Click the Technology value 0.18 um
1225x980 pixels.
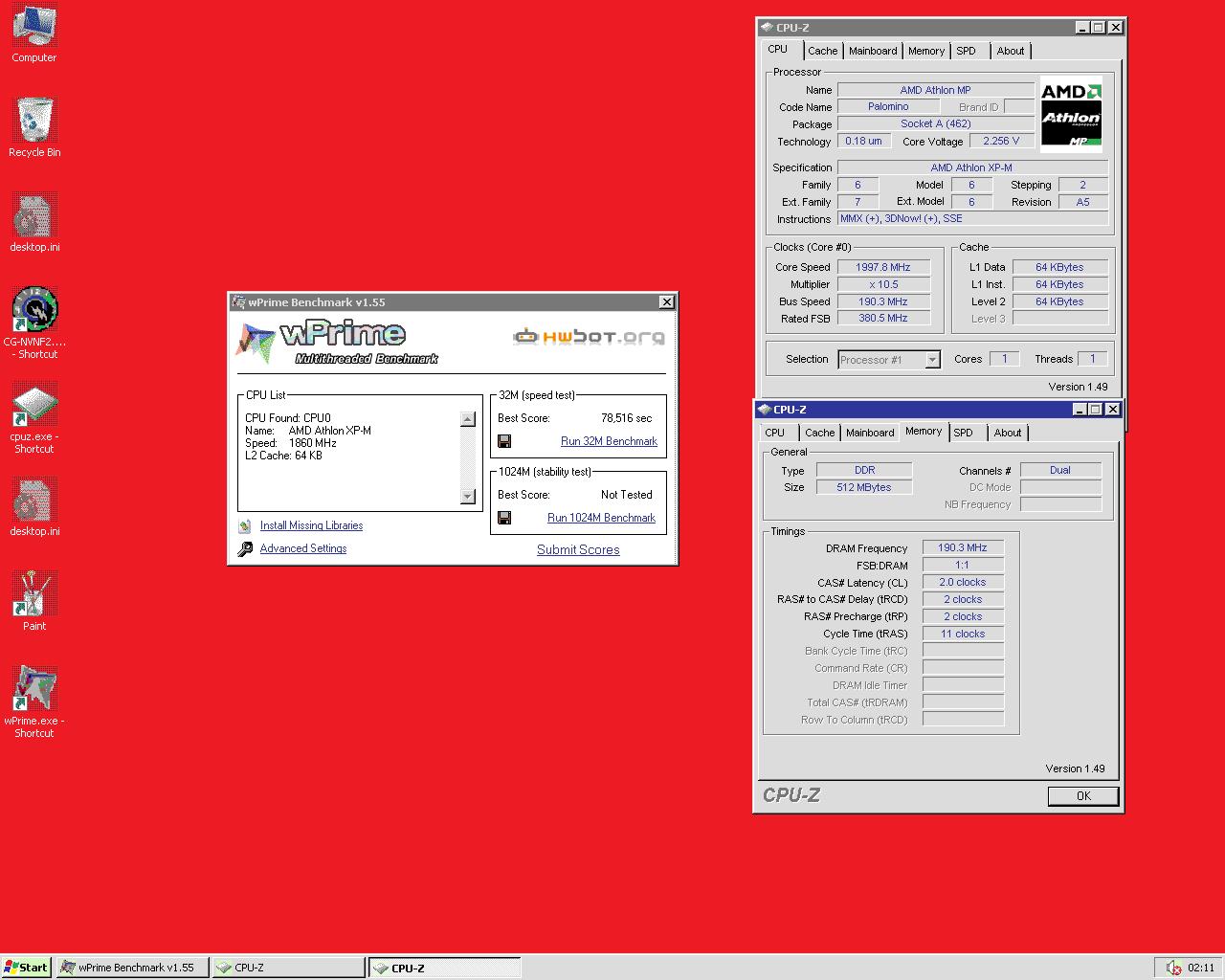[x=864, y=141]
